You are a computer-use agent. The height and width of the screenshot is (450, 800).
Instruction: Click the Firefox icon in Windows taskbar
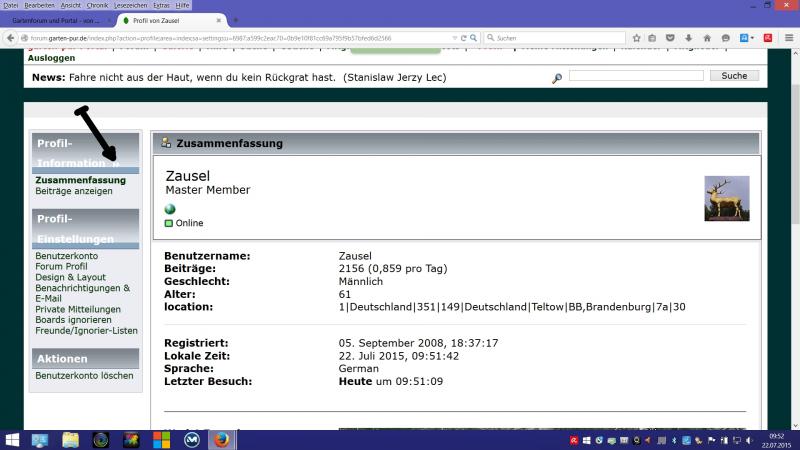(221, 439)
